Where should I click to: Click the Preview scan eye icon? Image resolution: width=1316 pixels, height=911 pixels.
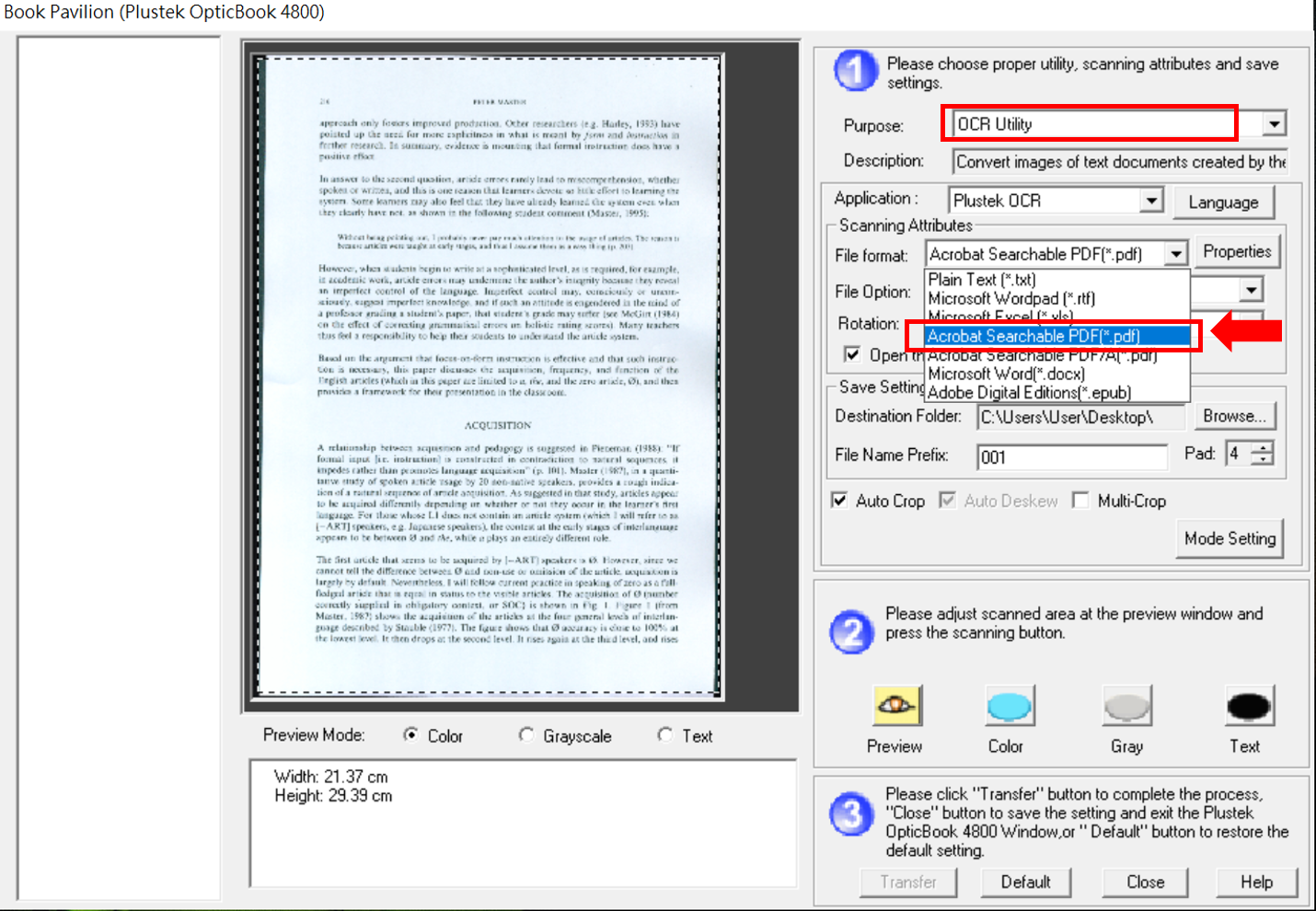point(896,707)
